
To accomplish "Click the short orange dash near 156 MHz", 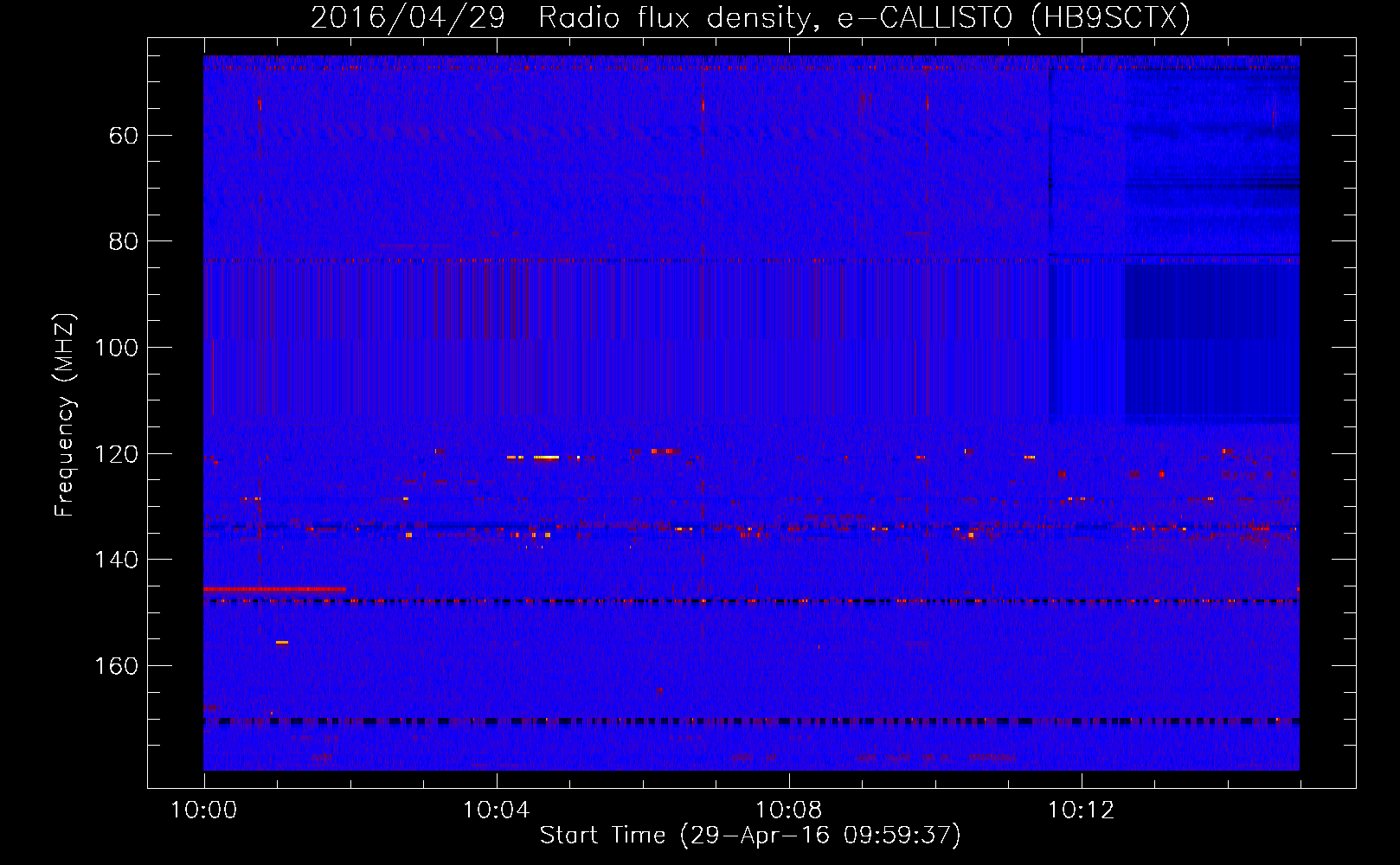I will [282, 643].
